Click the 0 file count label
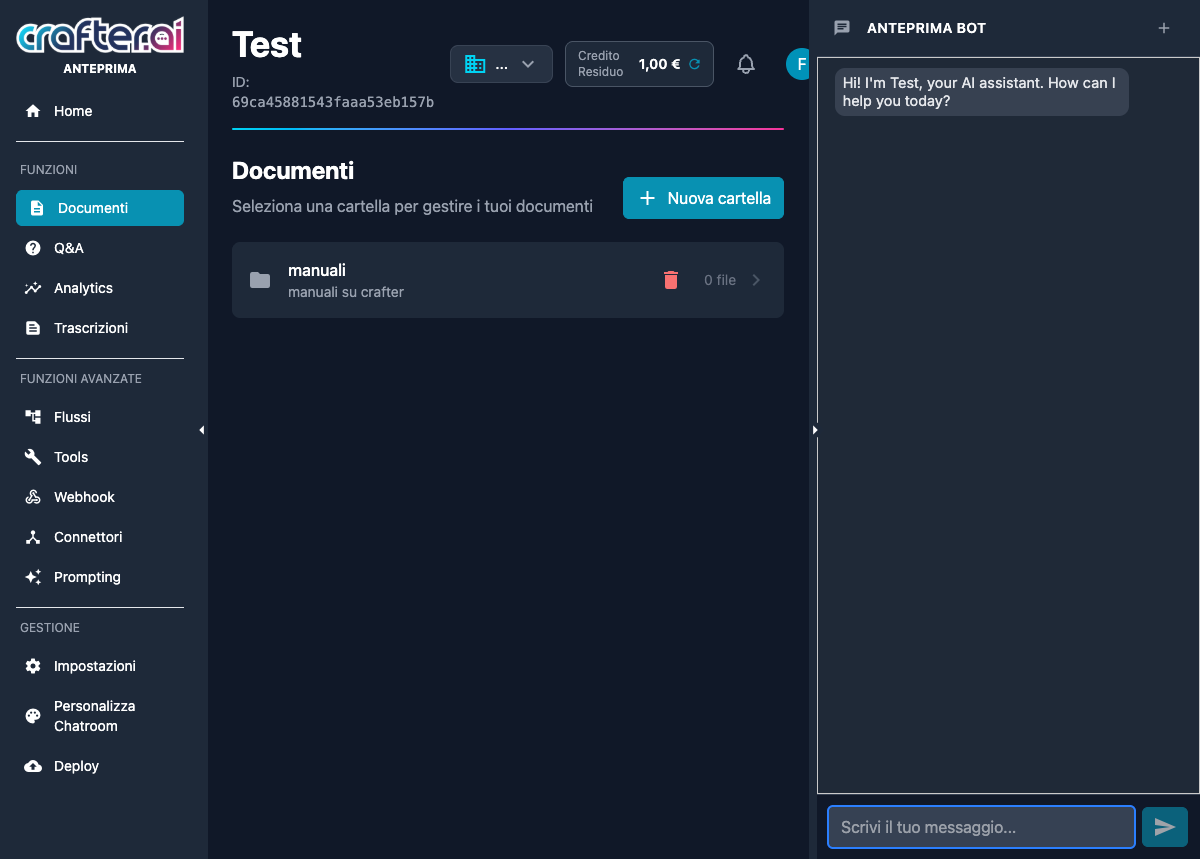 (x=720, y=280)
